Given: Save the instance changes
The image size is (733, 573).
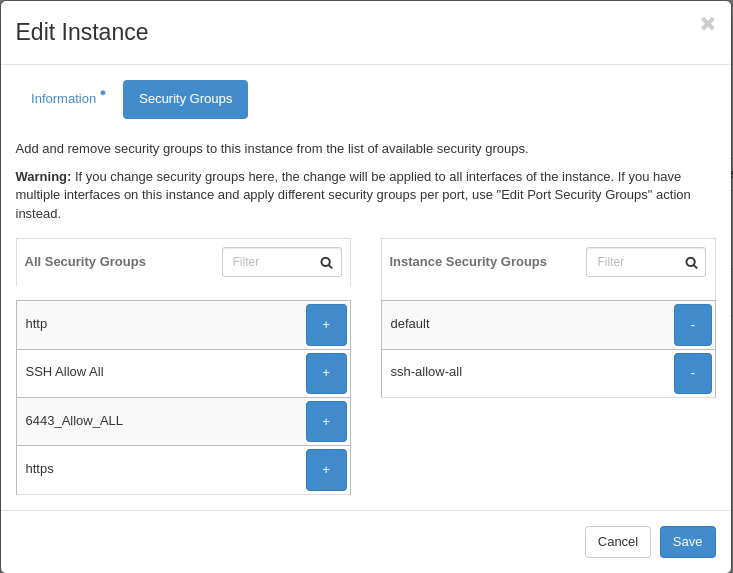Looking at the screenshot, I should tap(687, 542).
